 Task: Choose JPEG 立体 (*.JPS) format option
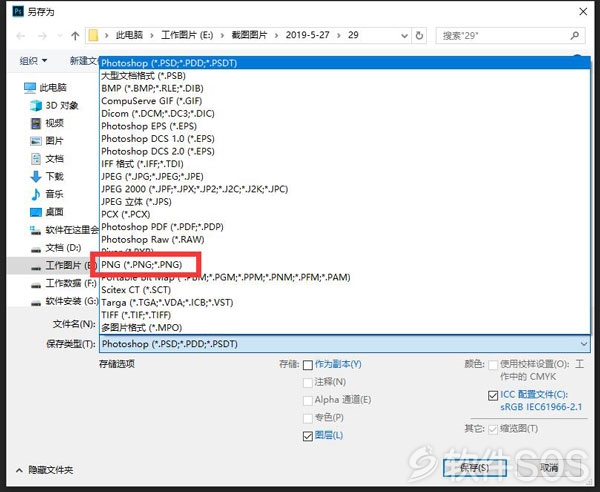tap(345, 202)
